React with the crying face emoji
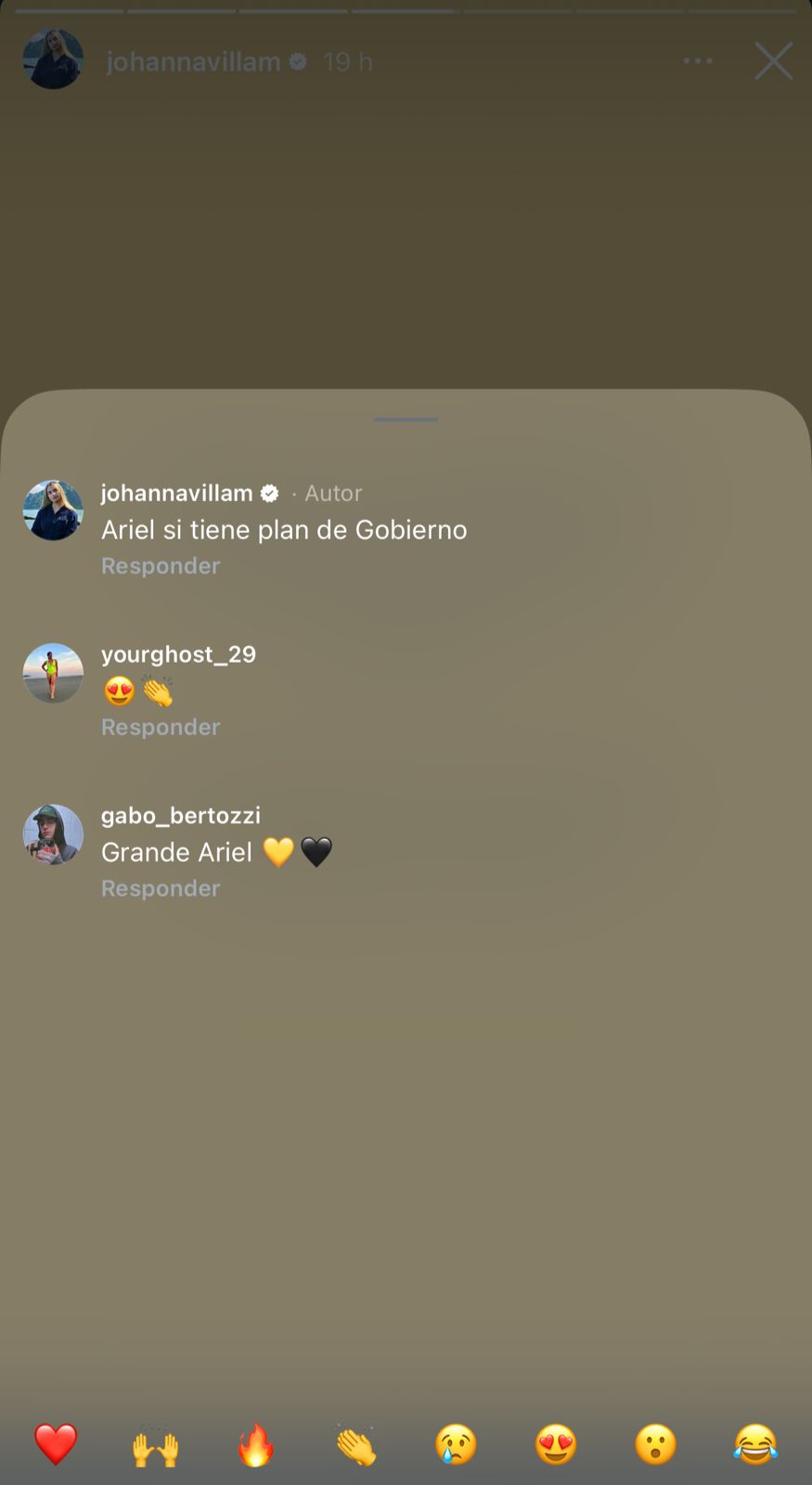The height and width of the screenshot is (1485, 812). pyautogui.click(x=456, y=1444)
